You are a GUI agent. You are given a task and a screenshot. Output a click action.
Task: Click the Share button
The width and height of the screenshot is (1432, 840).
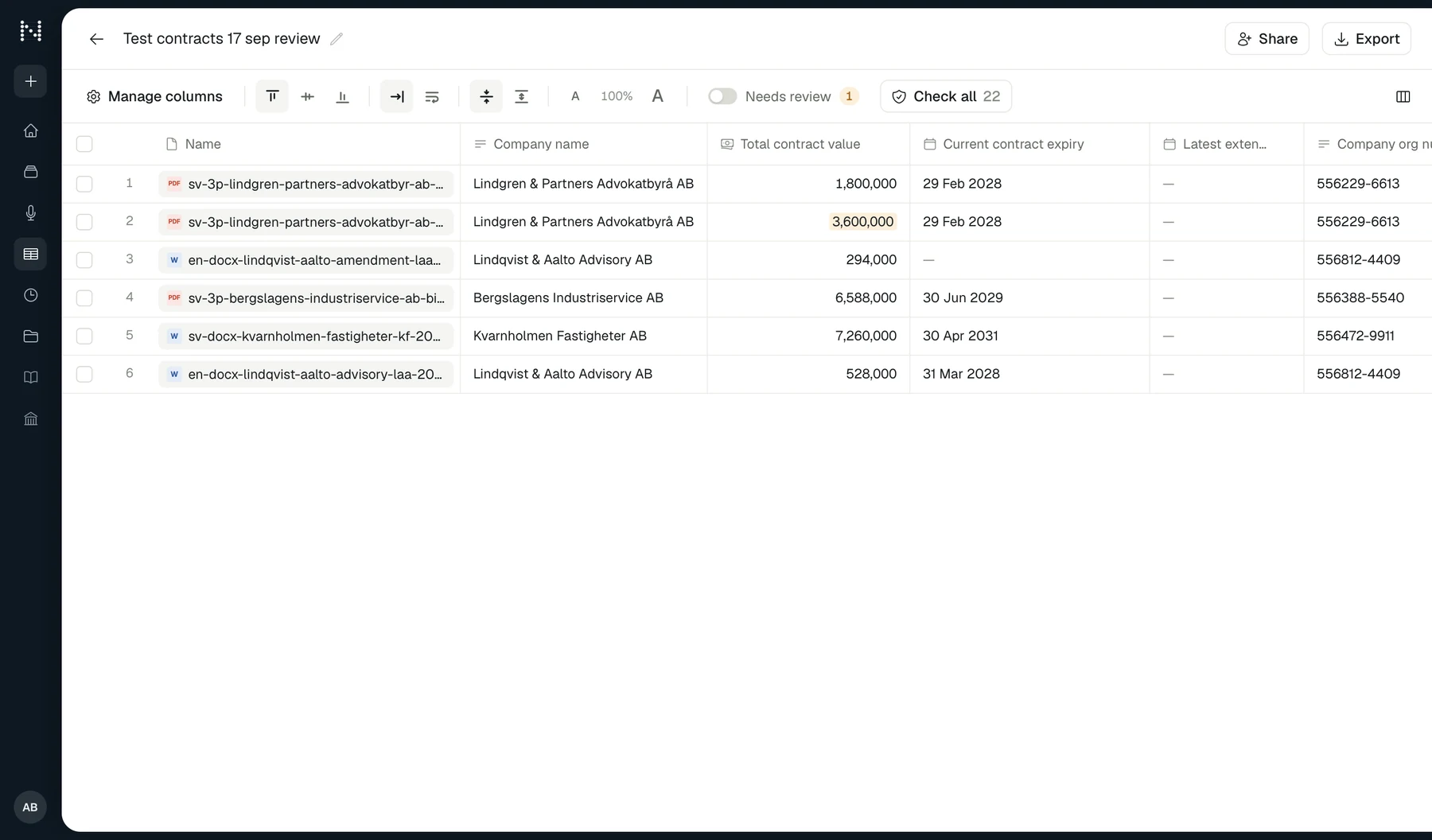point(1267,39)
